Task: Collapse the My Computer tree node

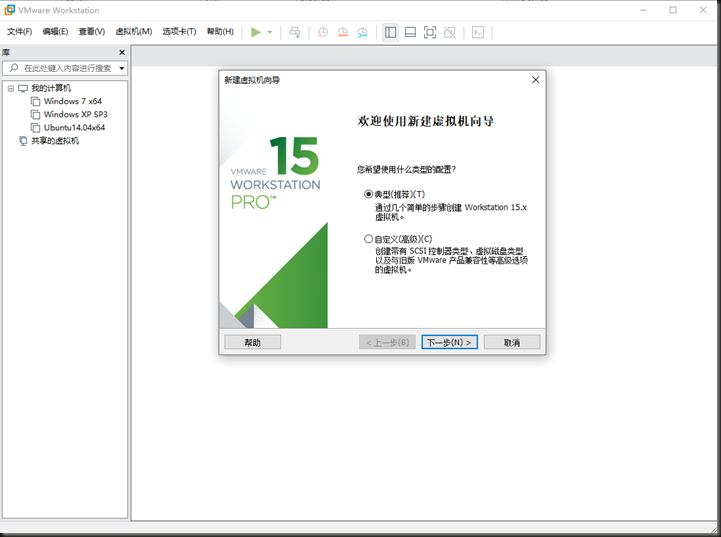Action: coord(11,88)
